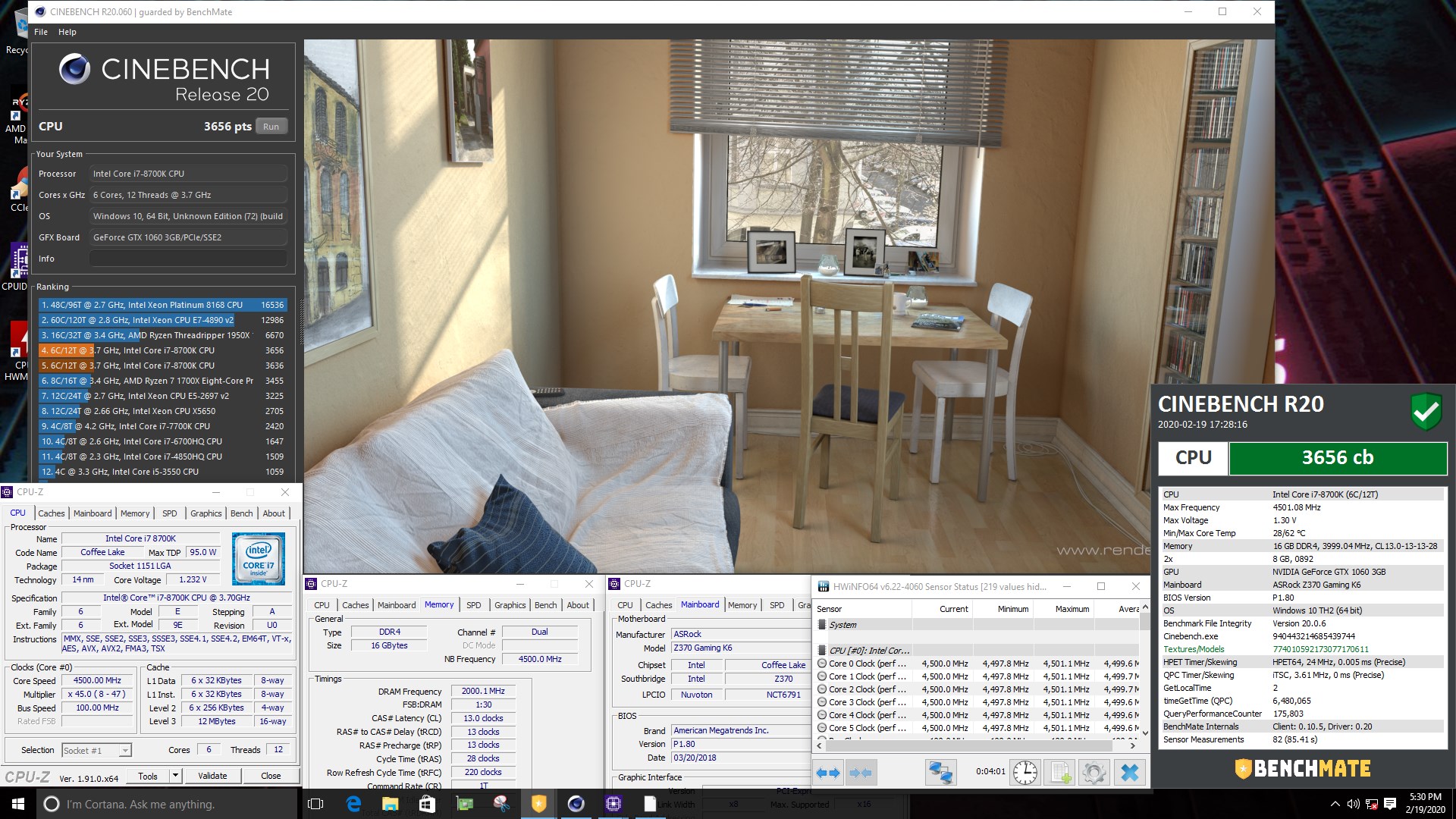Switch to Cinebench taskbar icon
Viewport: 1456px width, 819px height.
click(x=576, y=804)
